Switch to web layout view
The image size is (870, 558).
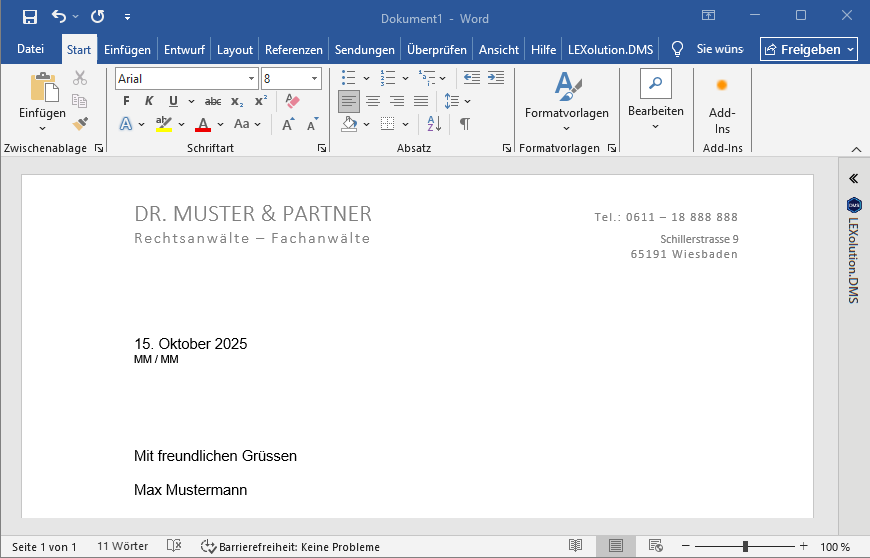tap(655, 546)
